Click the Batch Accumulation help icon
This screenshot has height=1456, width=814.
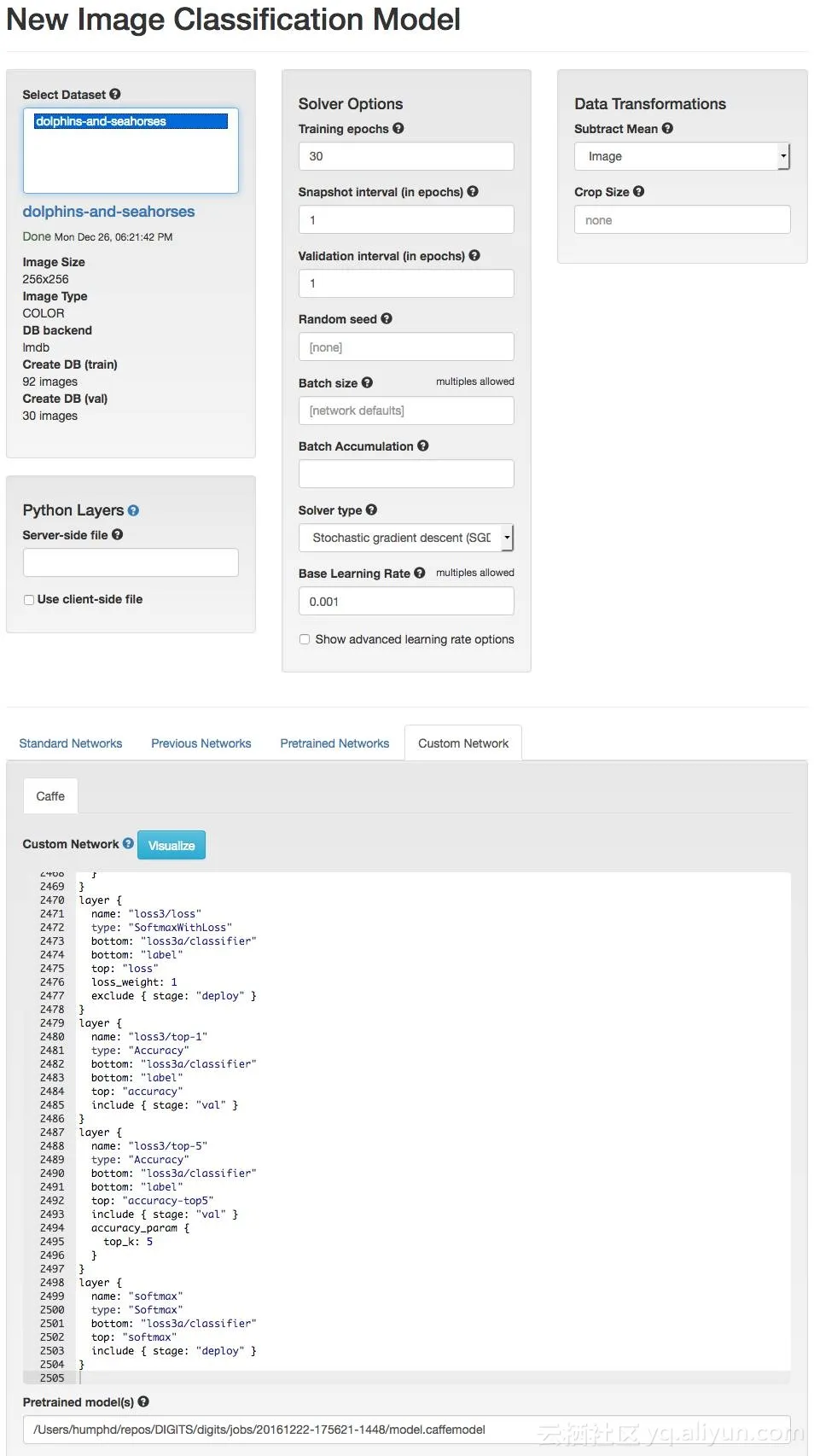pyautogui.click(x=423, y=446)
